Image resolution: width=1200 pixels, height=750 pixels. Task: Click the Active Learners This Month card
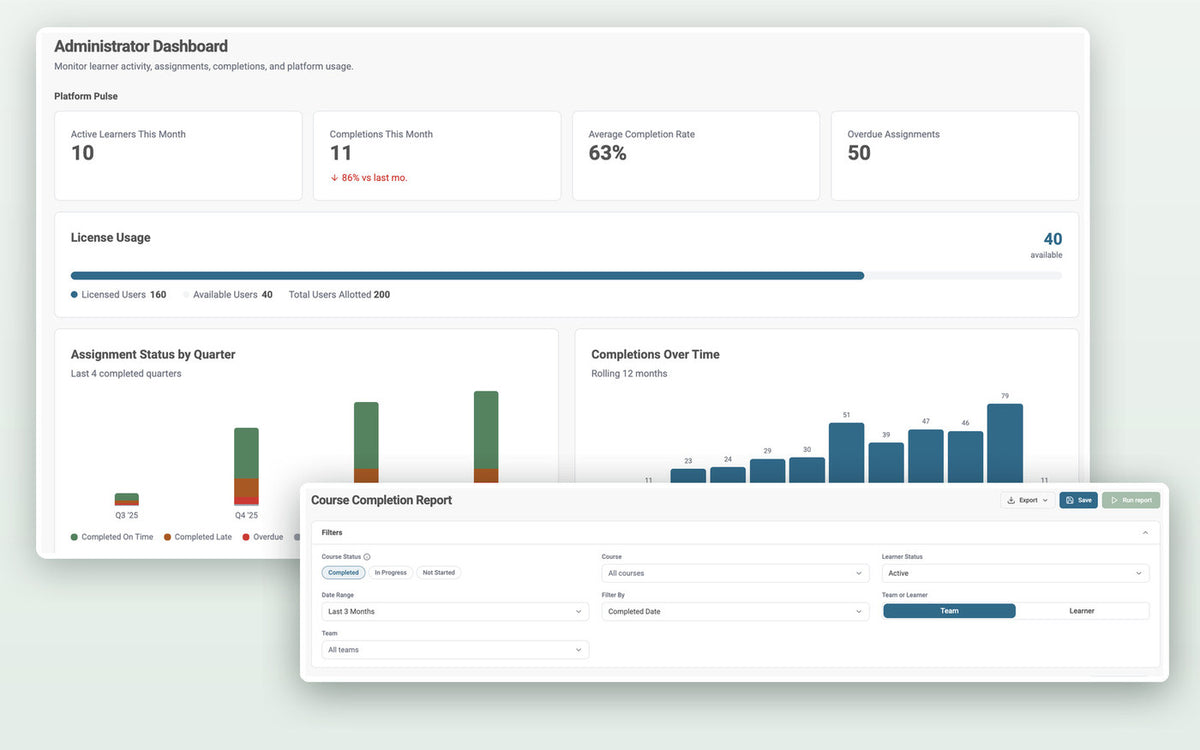(x=178, y=156)
